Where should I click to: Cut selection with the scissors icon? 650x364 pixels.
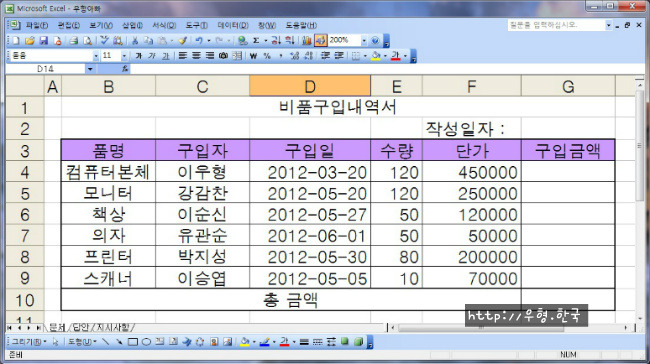[x=135, y=41]
